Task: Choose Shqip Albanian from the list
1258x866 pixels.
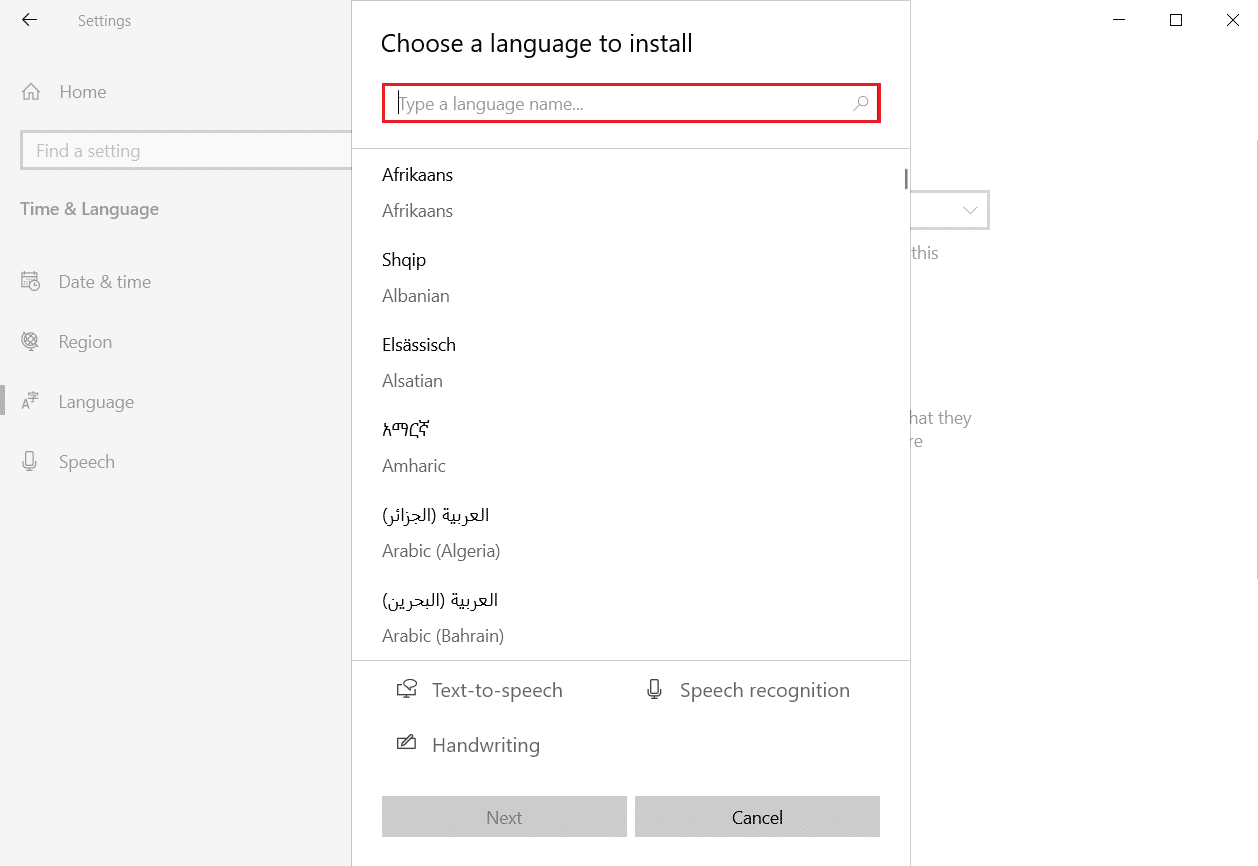Action: pos(631,277)
